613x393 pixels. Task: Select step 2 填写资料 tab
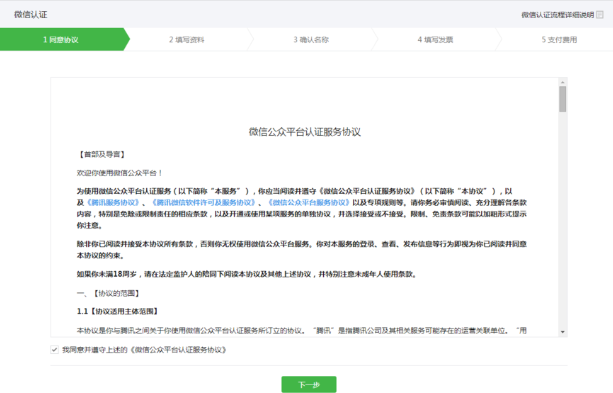point(187,39)
